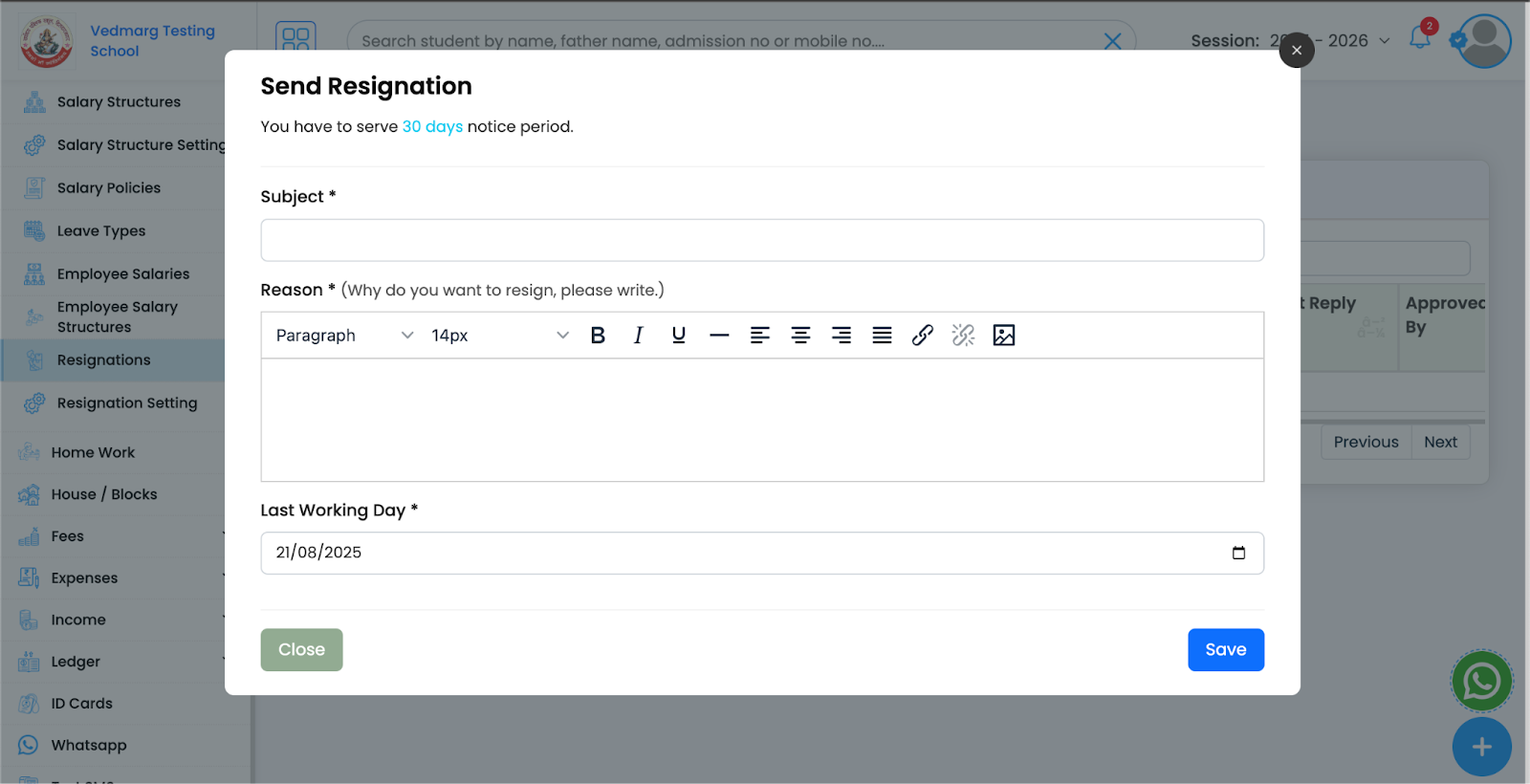Center align the text

(x=800, y=336)
